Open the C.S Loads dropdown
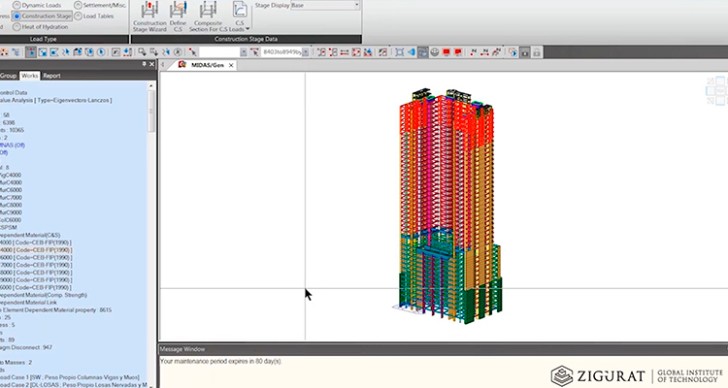This screenshot has width=728, height=388. point(240,17)
